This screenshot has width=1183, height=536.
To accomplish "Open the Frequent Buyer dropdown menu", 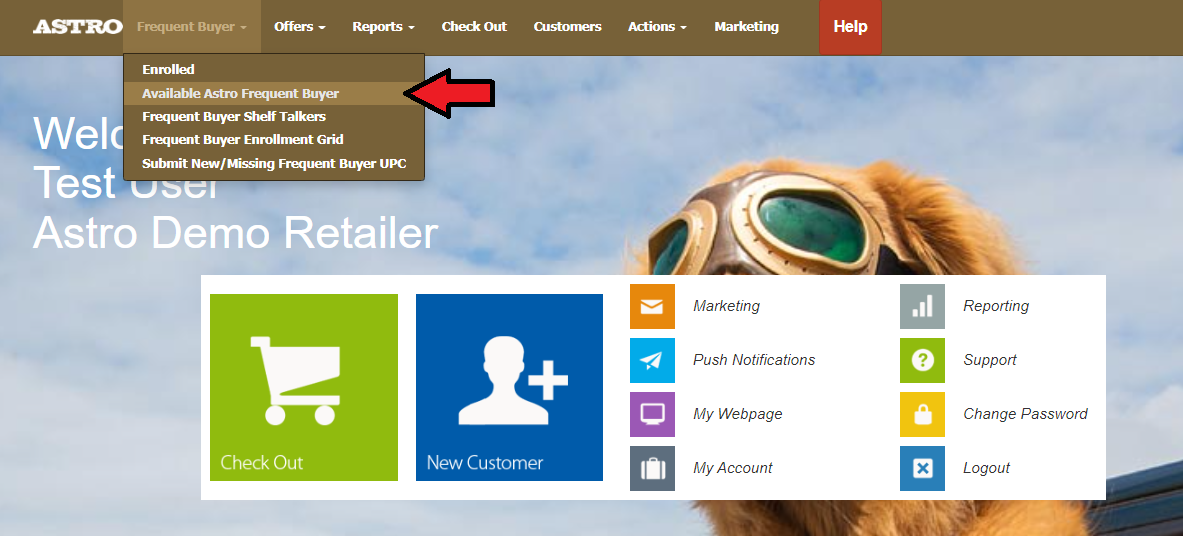I will (192, 26).
